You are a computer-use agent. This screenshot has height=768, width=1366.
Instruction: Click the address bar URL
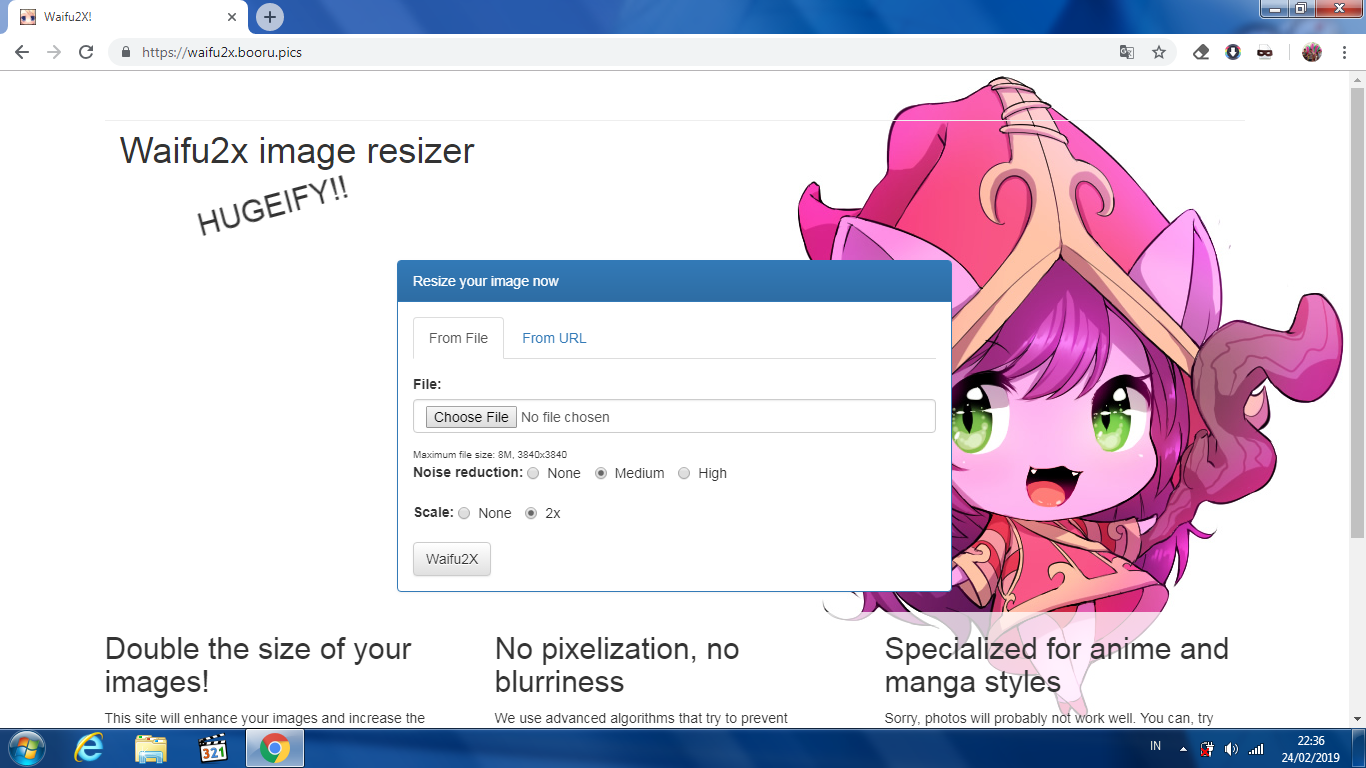coord(222,52)
